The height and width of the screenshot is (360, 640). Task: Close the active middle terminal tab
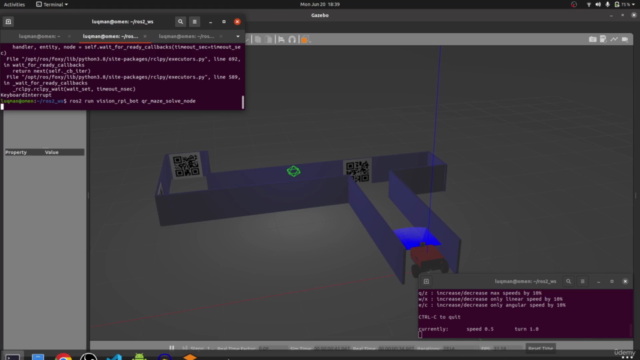(145, 36)
